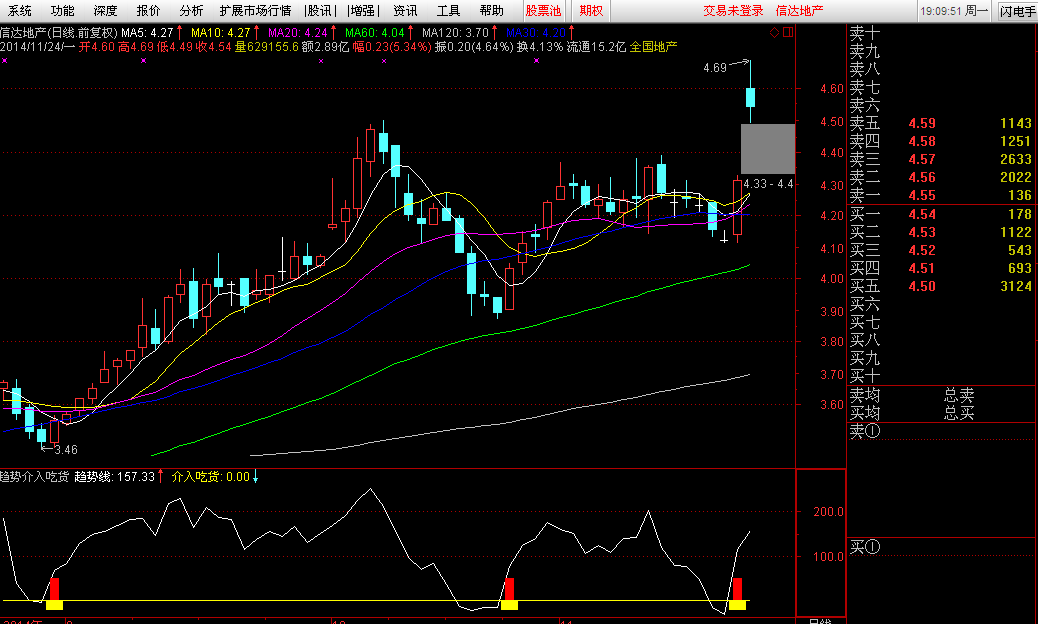Click the 全国地产 sector link
Viewport: 1038px width, 624px height.
pyautogui.click(x=653, y=46)
